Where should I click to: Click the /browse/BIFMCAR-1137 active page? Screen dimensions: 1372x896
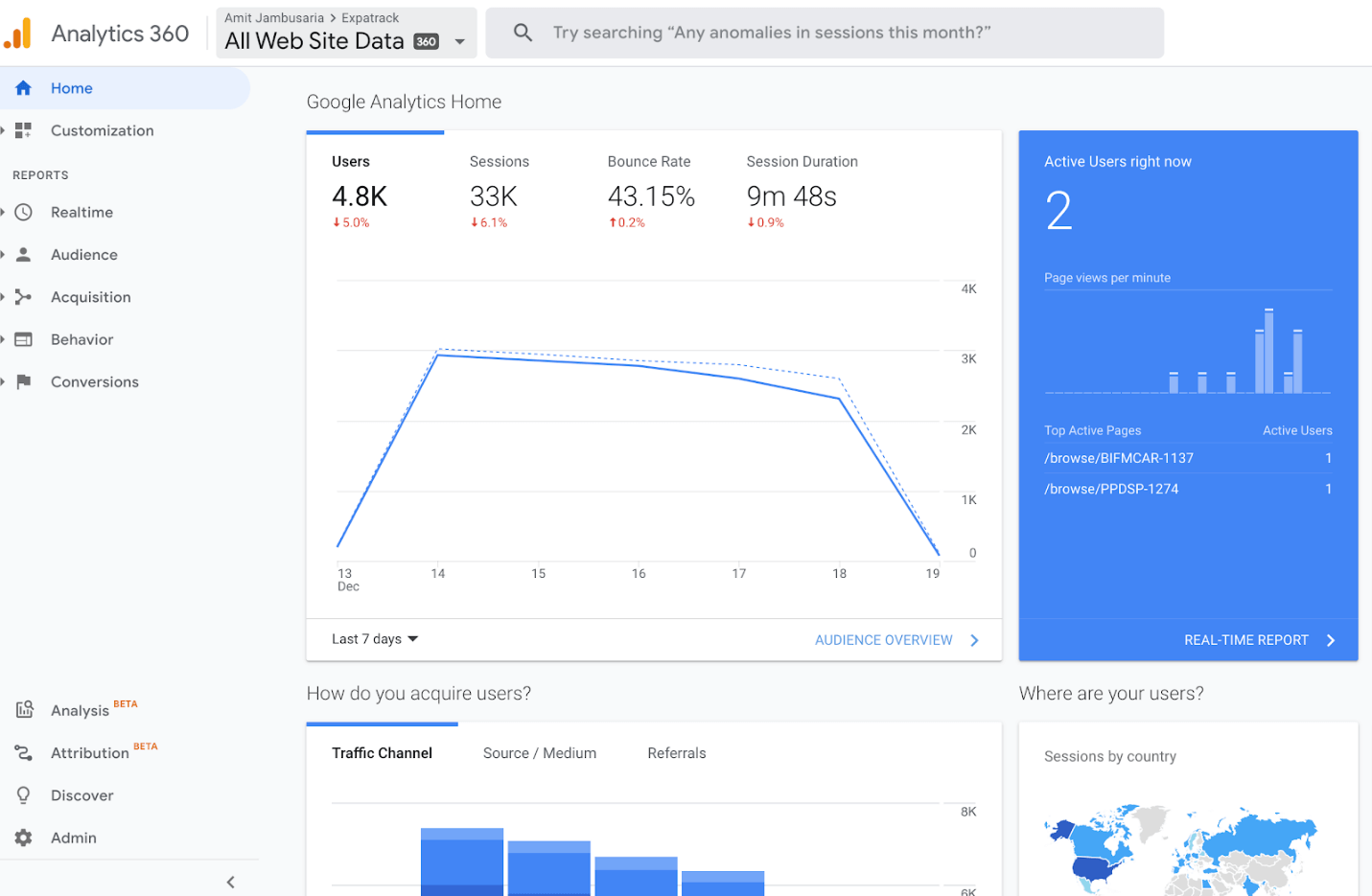(1119, 458)
